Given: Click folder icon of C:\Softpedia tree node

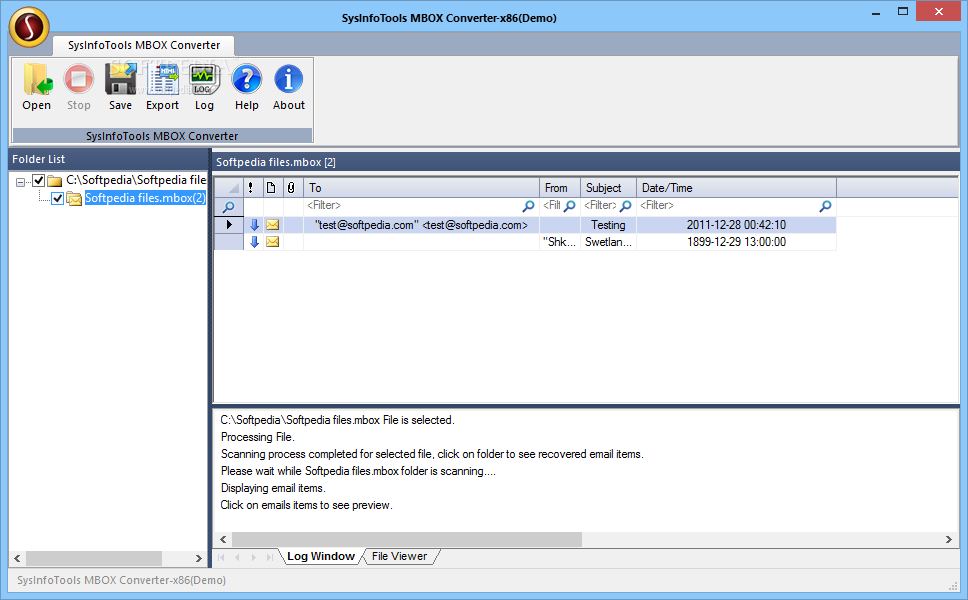Looking at the screenshot, I should click(55, 180).
